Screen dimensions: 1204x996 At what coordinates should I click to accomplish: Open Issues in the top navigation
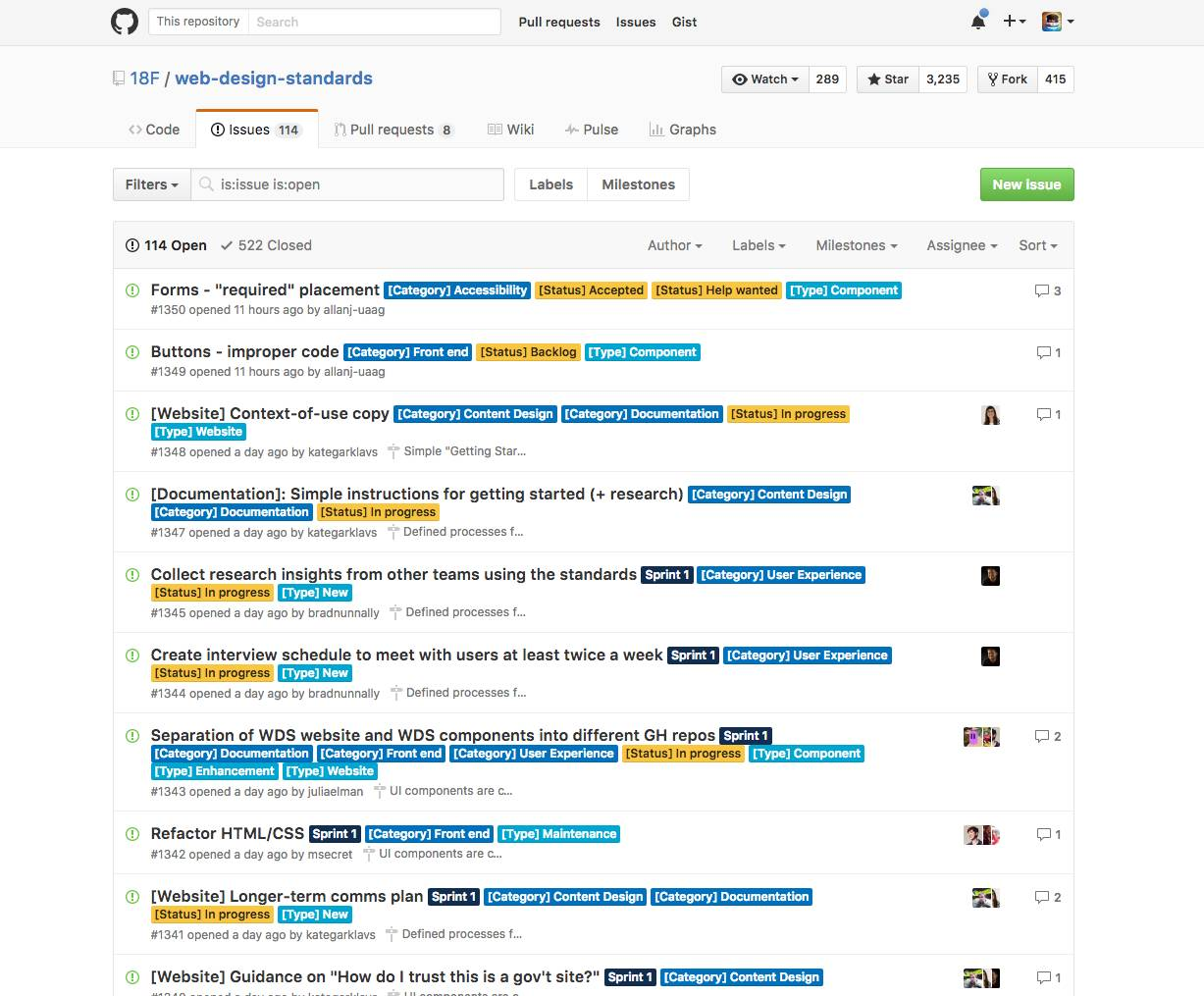[636, 22]
